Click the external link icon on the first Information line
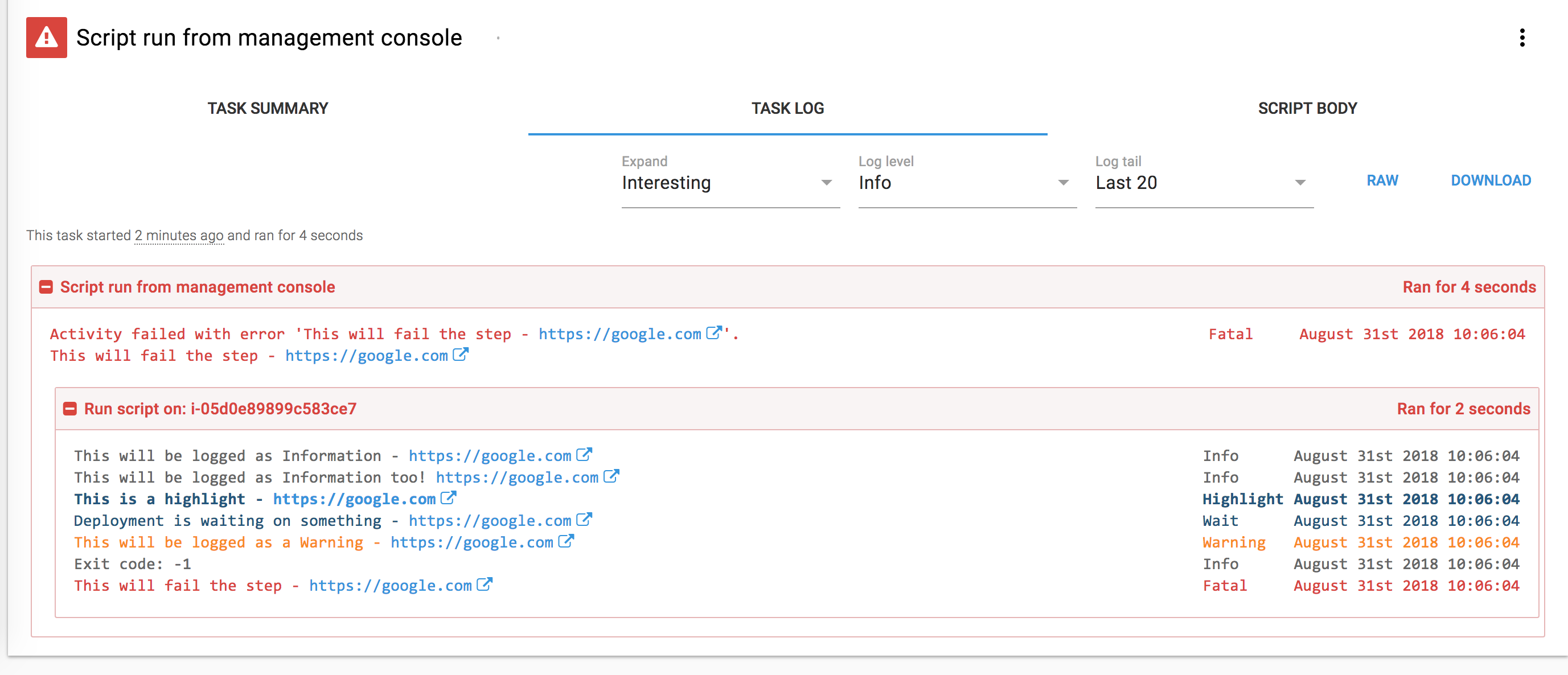The image size is (1568, 675). click(585, 454)
